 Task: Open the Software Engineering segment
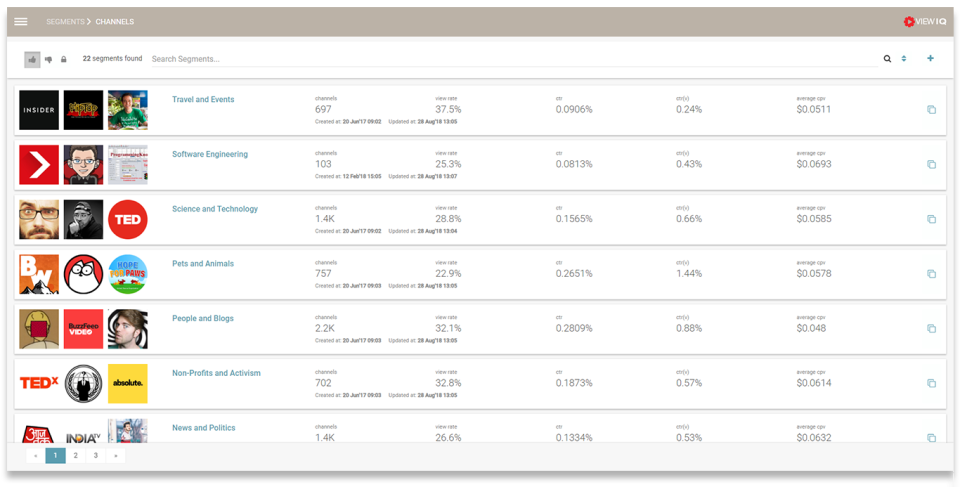(x=210, y=155)
